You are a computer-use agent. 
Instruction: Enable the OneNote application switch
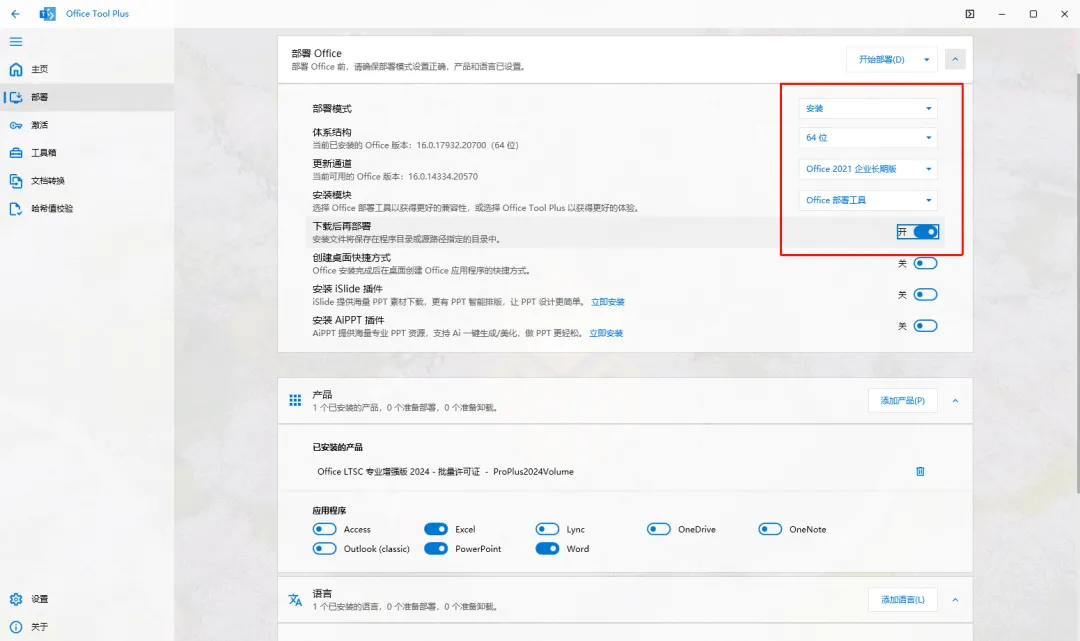click(770, 529)
